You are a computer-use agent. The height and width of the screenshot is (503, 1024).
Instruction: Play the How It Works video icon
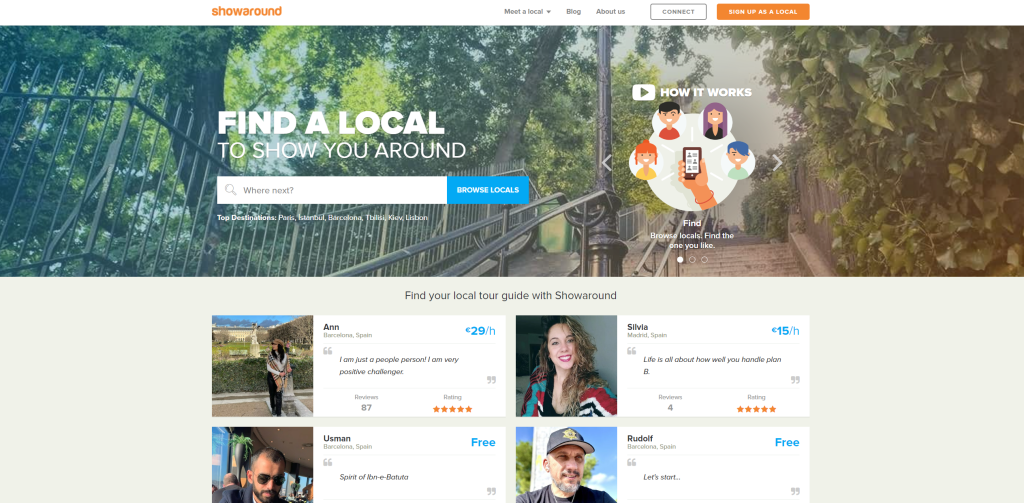643,92
